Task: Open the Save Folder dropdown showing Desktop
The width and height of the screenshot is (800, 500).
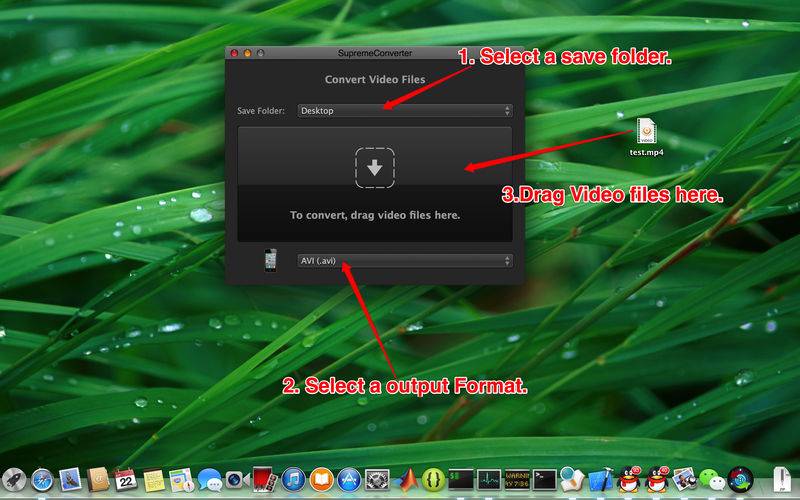Action: coord(404,111)
